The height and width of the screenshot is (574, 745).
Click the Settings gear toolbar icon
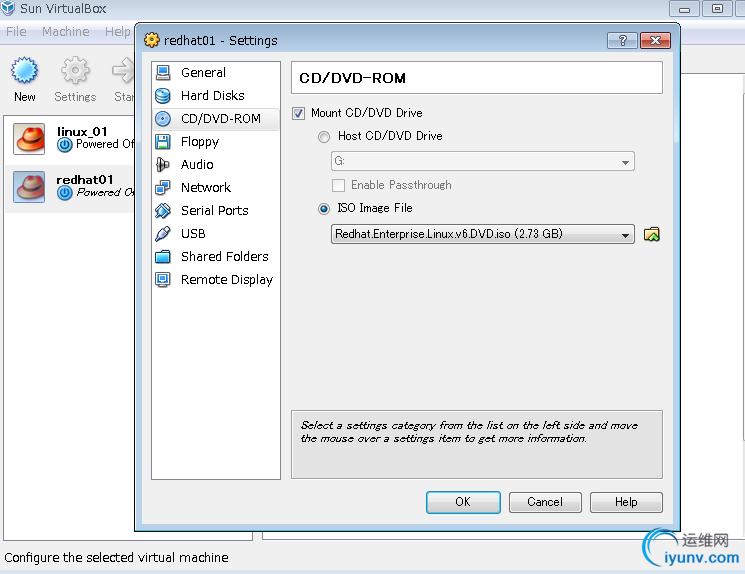point(75,70)
